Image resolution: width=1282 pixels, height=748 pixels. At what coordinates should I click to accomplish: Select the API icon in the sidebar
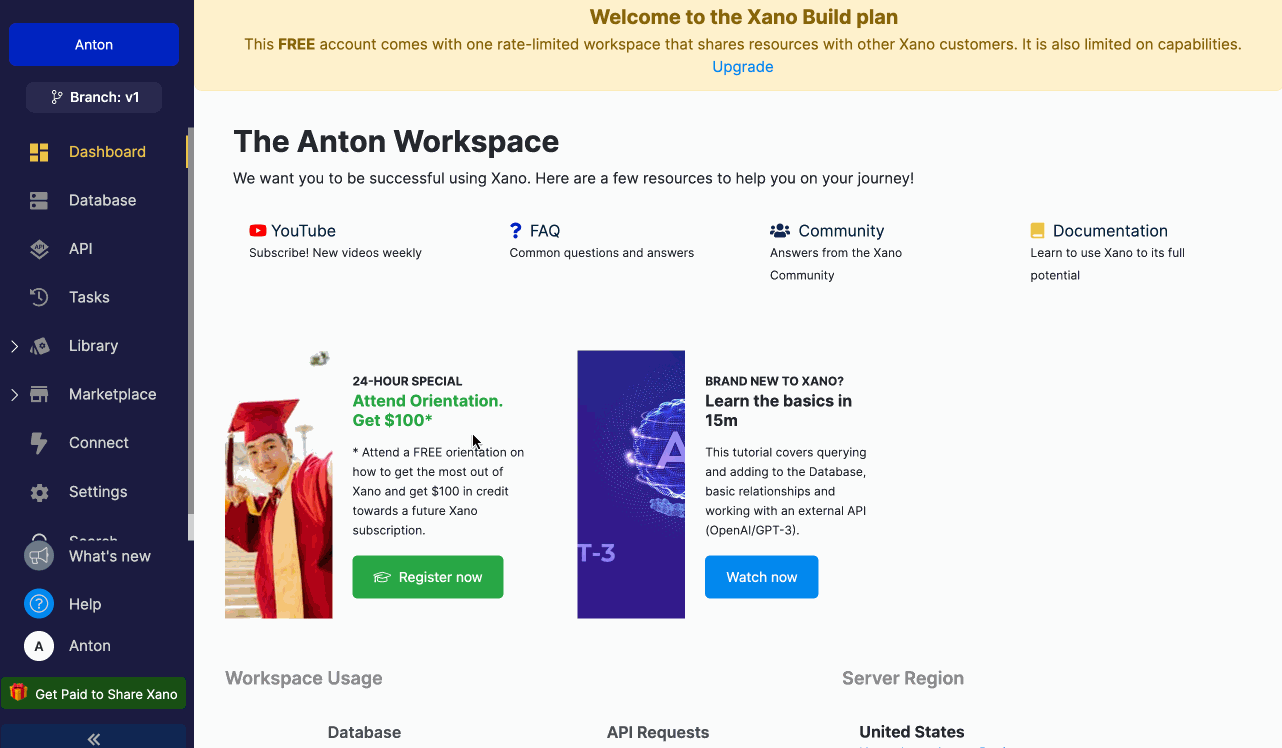click(x=39, y=249)
